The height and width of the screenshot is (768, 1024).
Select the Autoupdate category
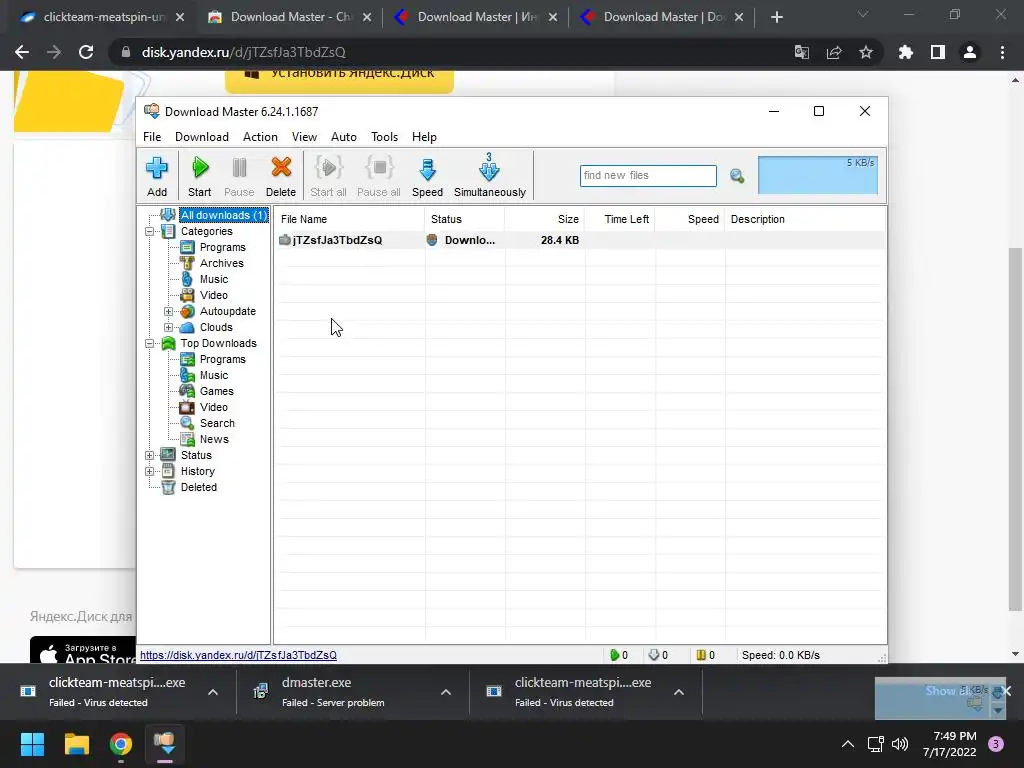227,311
